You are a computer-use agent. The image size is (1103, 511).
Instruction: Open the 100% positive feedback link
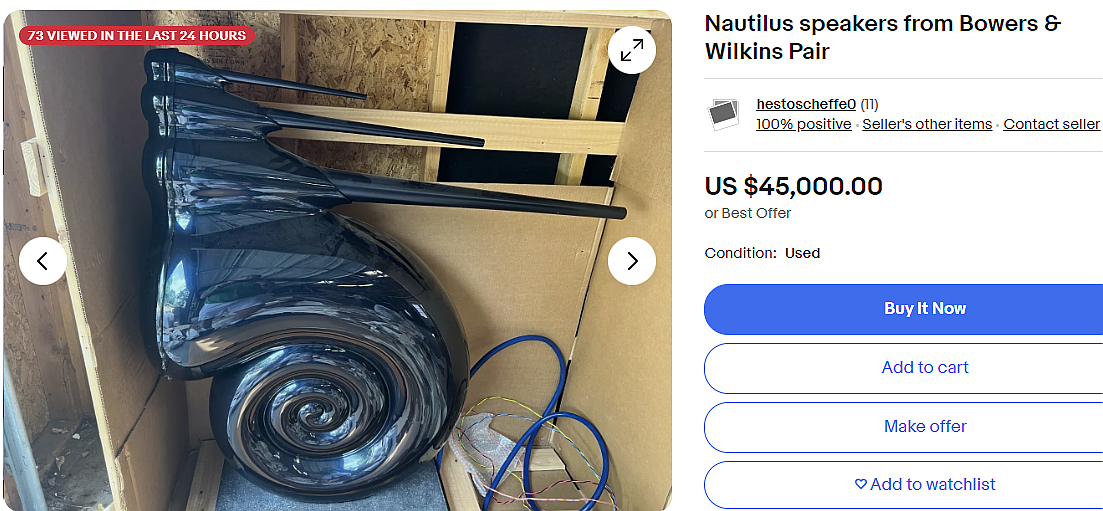pos(803,125)
